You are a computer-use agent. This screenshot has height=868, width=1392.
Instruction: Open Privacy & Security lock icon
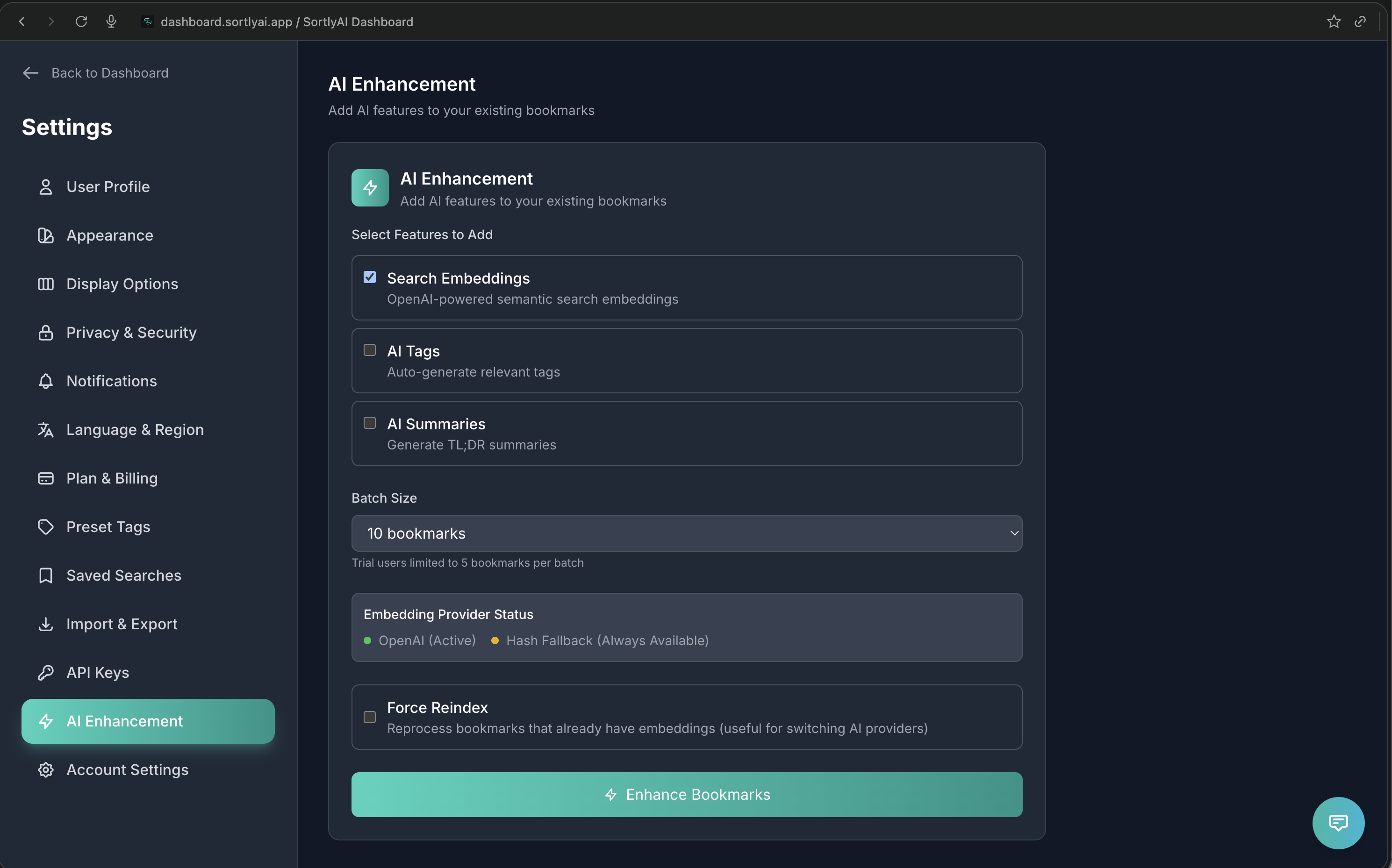46,332
